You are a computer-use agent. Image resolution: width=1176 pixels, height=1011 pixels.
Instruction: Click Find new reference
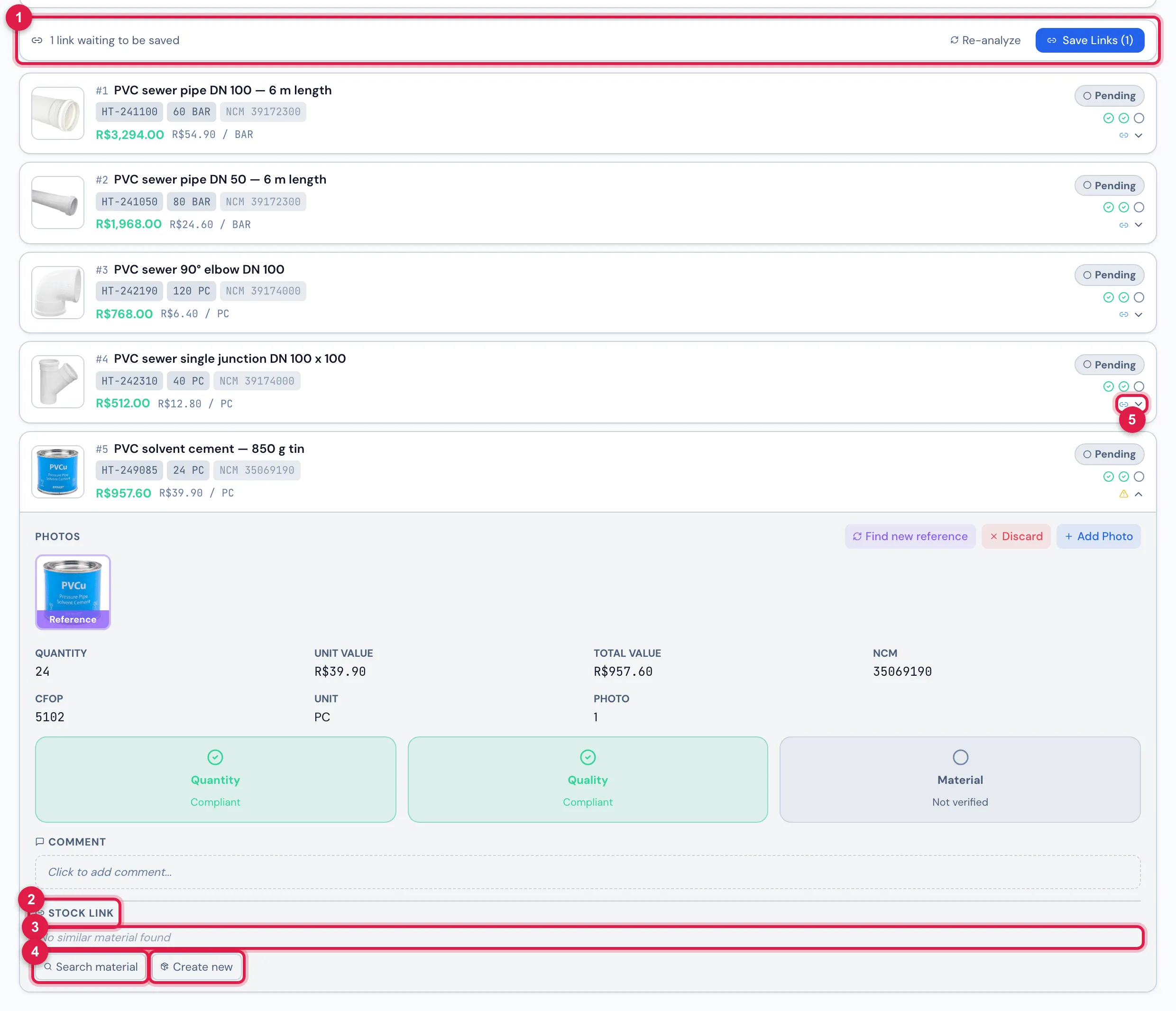[x=910, y=536]
